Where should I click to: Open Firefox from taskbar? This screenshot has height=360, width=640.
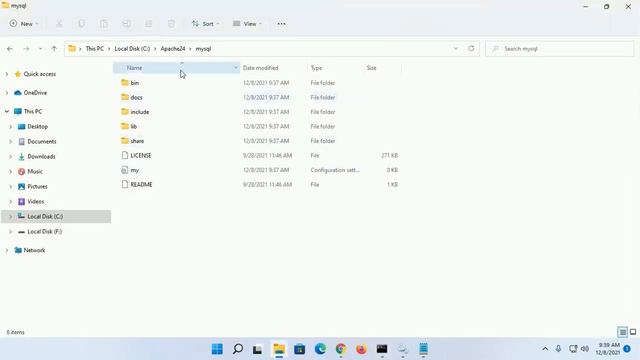point(361,349)
